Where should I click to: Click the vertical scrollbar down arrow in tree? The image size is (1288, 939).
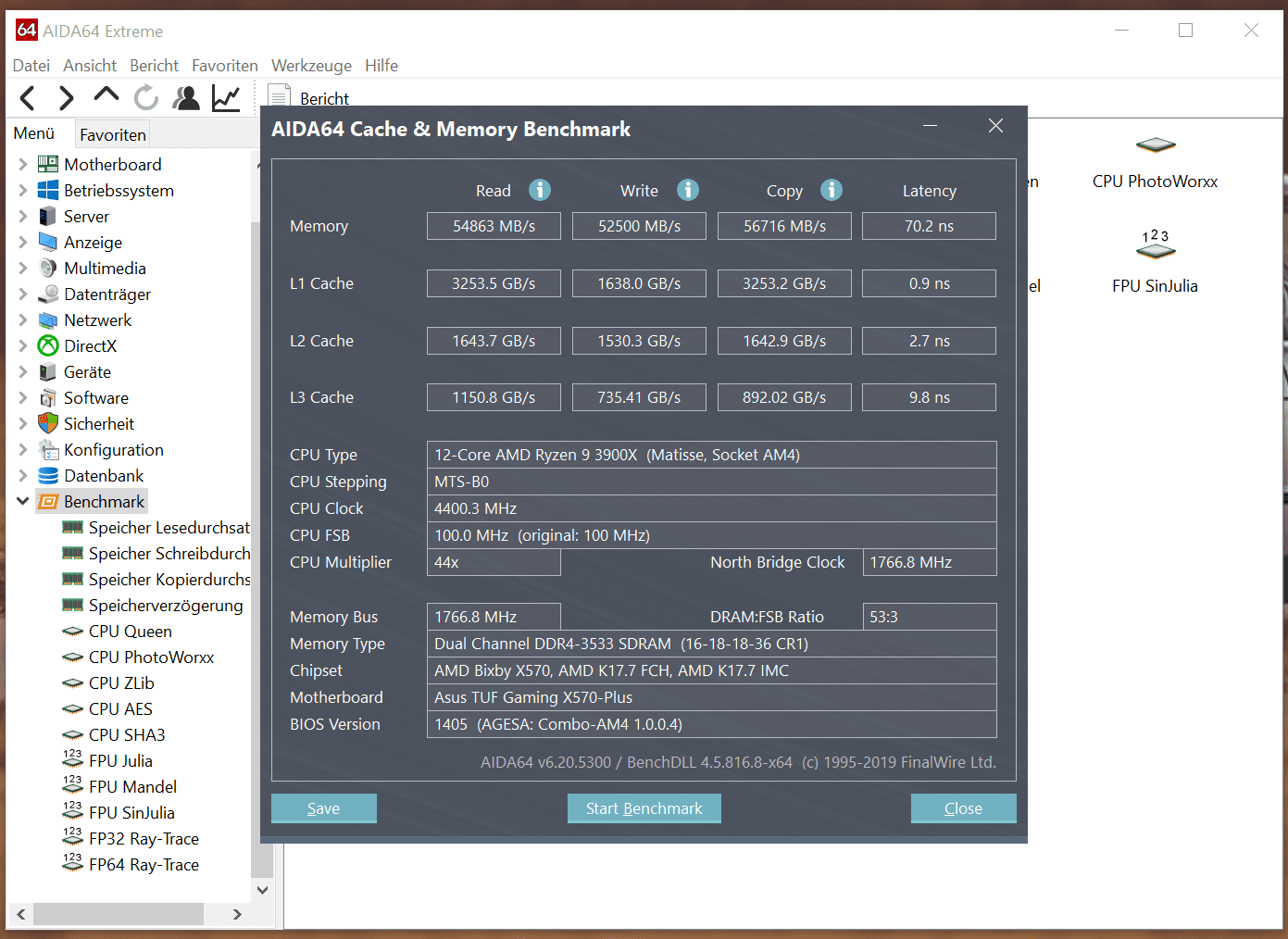click(262, 890)
